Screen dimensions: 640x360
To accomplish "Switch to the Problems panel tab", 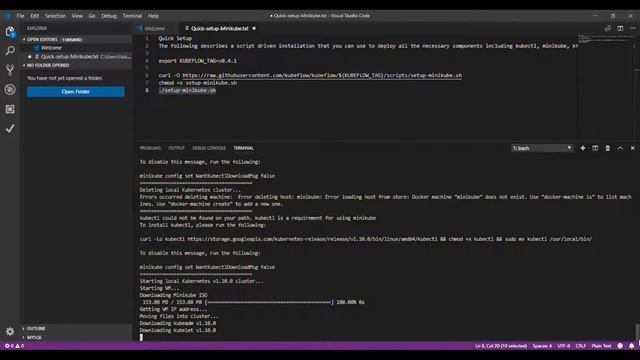I will coord(150,148).
